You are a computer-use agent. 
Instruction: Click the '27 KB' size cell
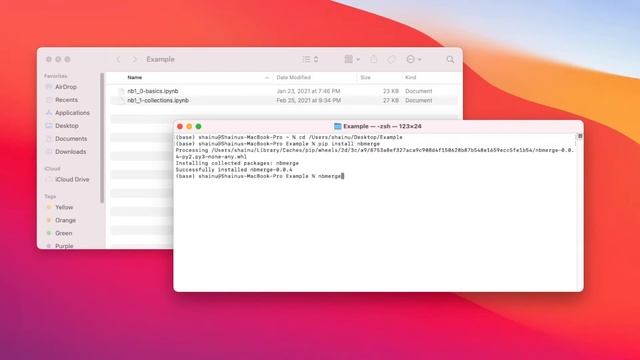click(x=391, y=100)
